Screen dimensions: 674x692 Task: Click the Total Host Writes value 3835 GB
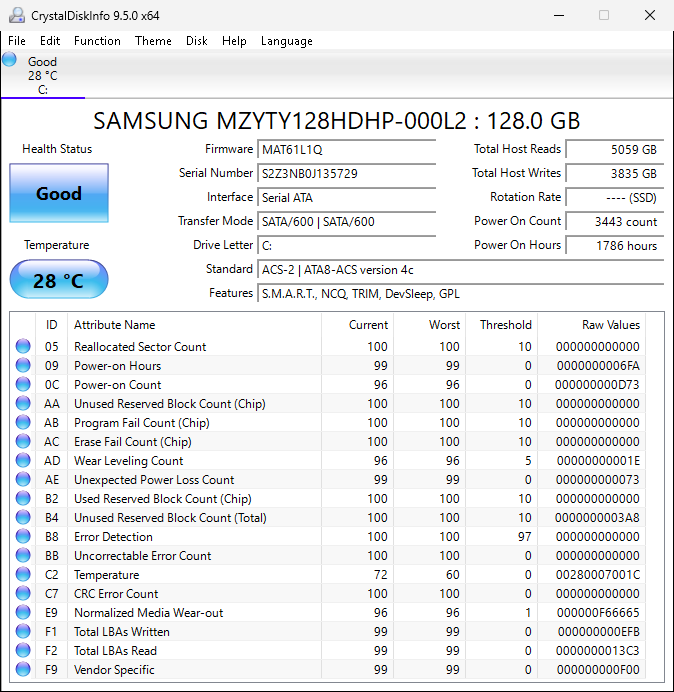coord(615,173)
